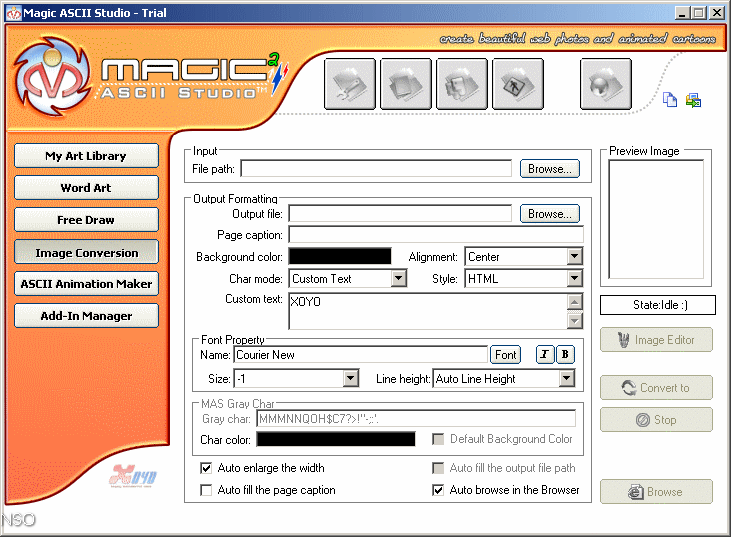Click Custom text scrollbar down arrow
This screenshot has width=731, height=537.
click(x=574, y=321)
